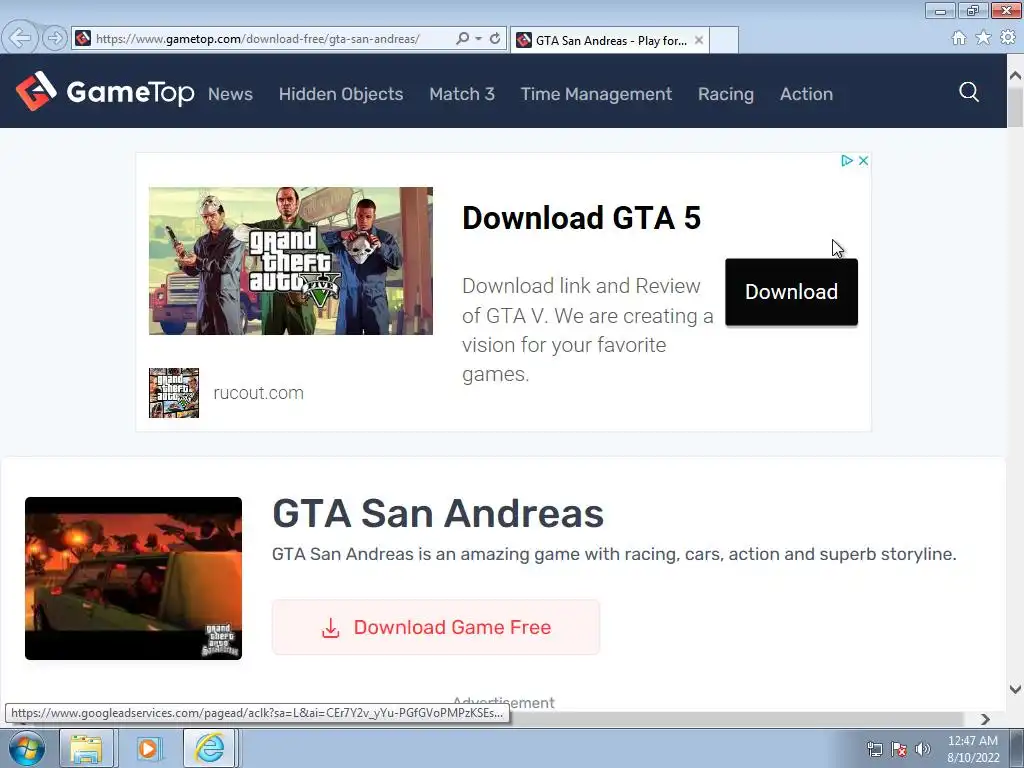The height and width of the screenshot is (768, 1024).
Task: Click the small GTA V icon beside rucout.com
Action: [174, 392]
